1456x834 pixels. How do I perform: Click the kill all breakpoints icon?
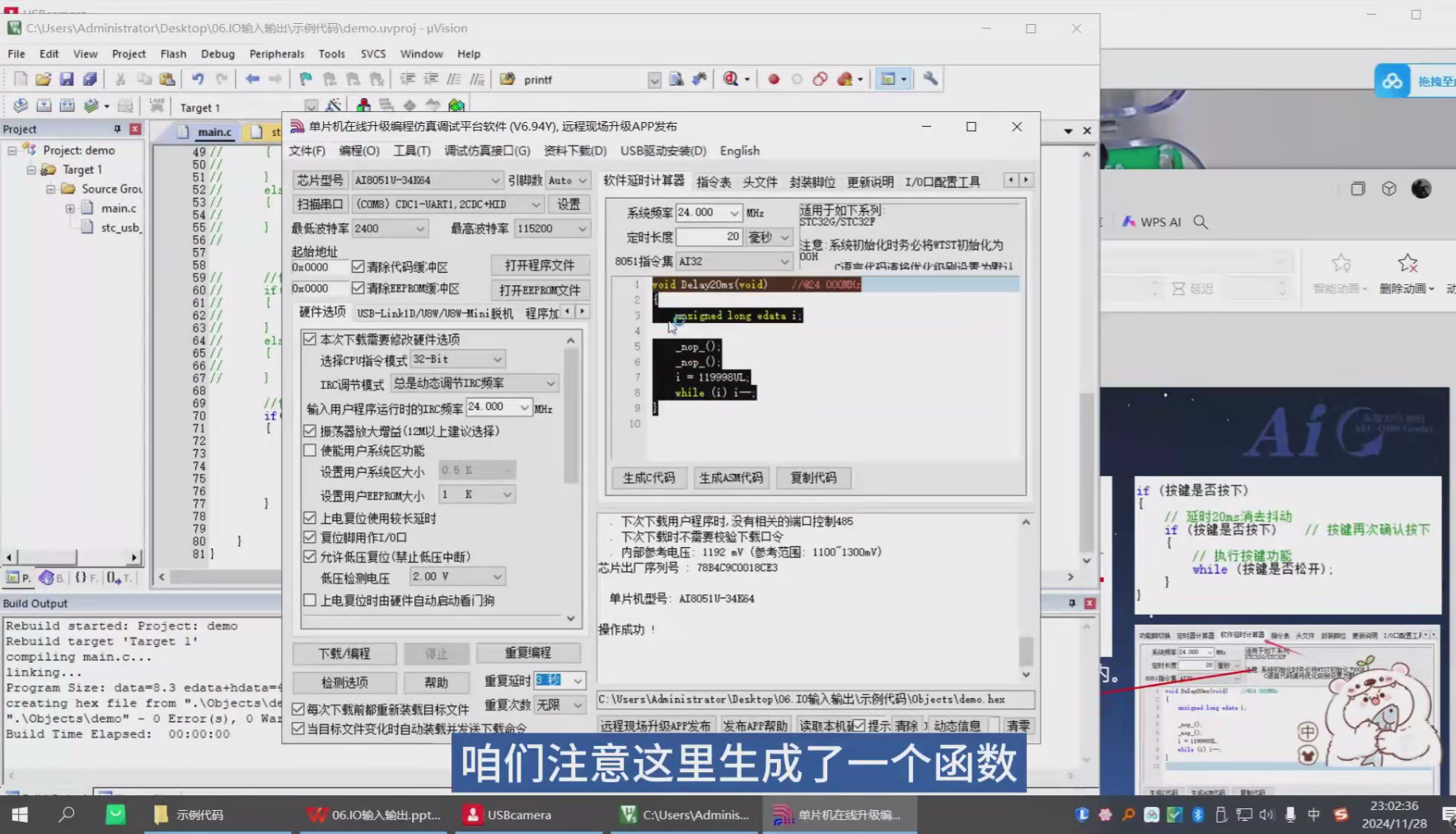point(845,79)
